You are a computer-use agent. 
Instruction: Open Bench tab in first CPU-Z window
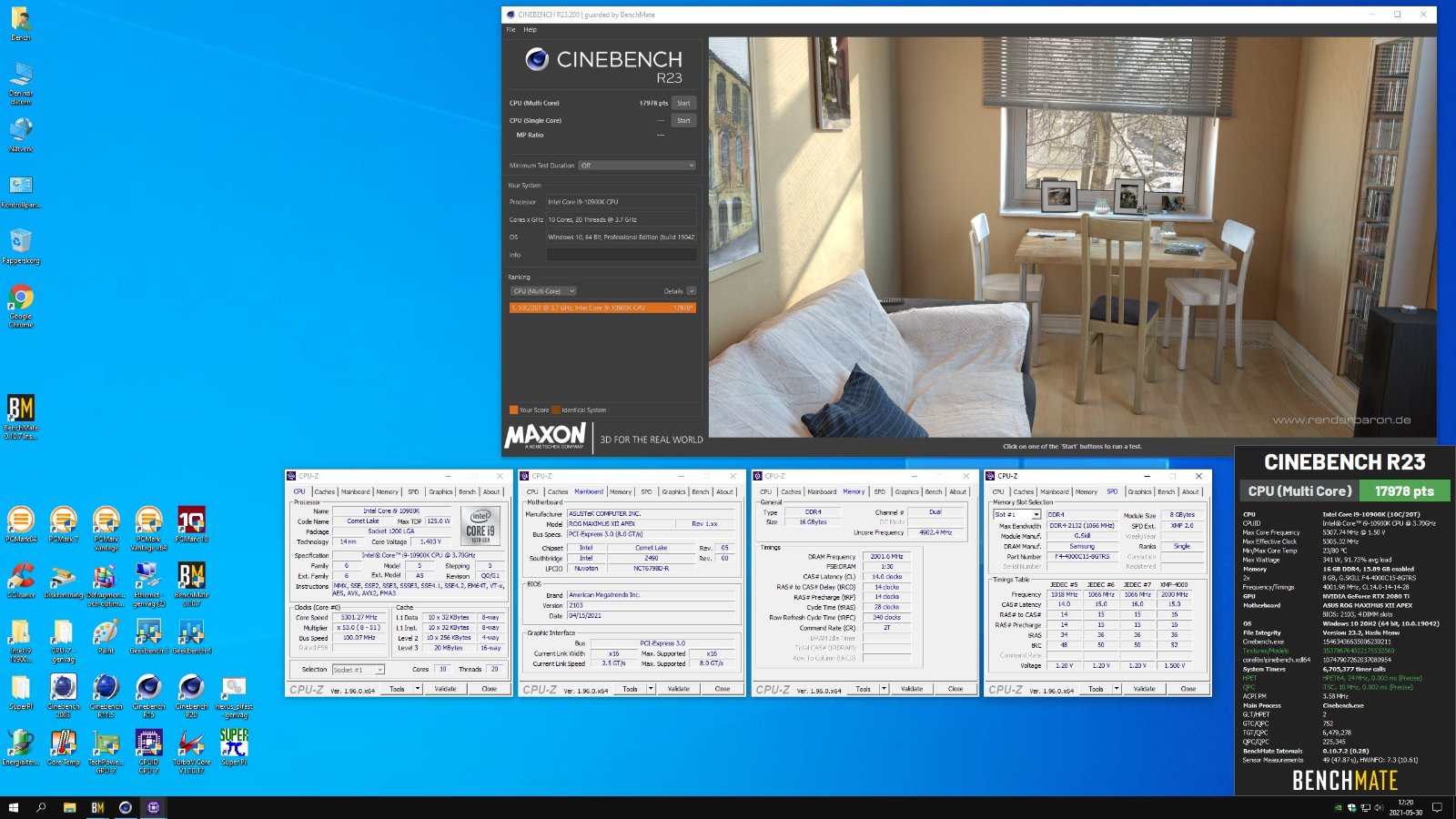[x=467, y=491]
